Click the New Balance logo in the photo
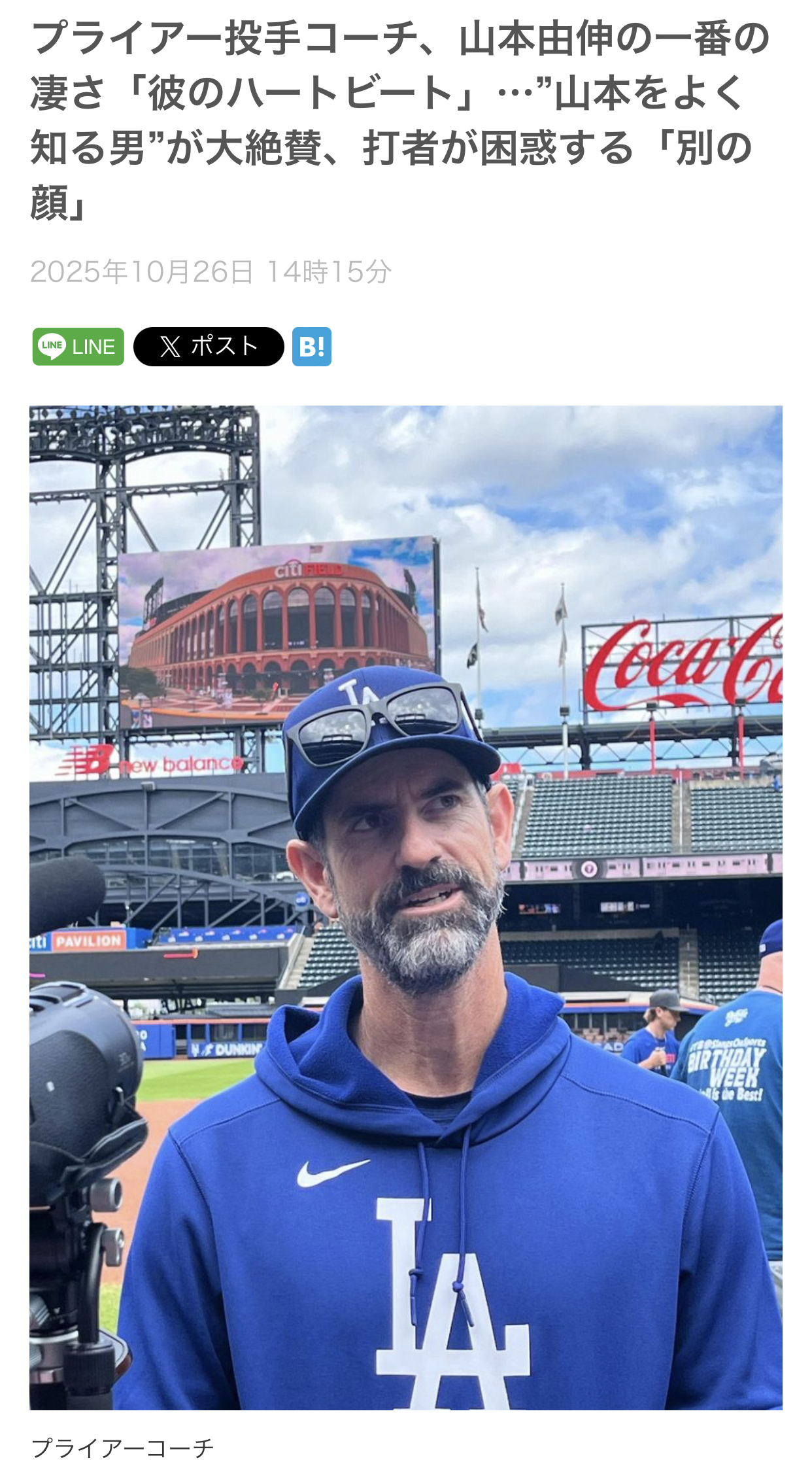The height and width of the screenshot is (1460, 812). click(x=152, y=761)
